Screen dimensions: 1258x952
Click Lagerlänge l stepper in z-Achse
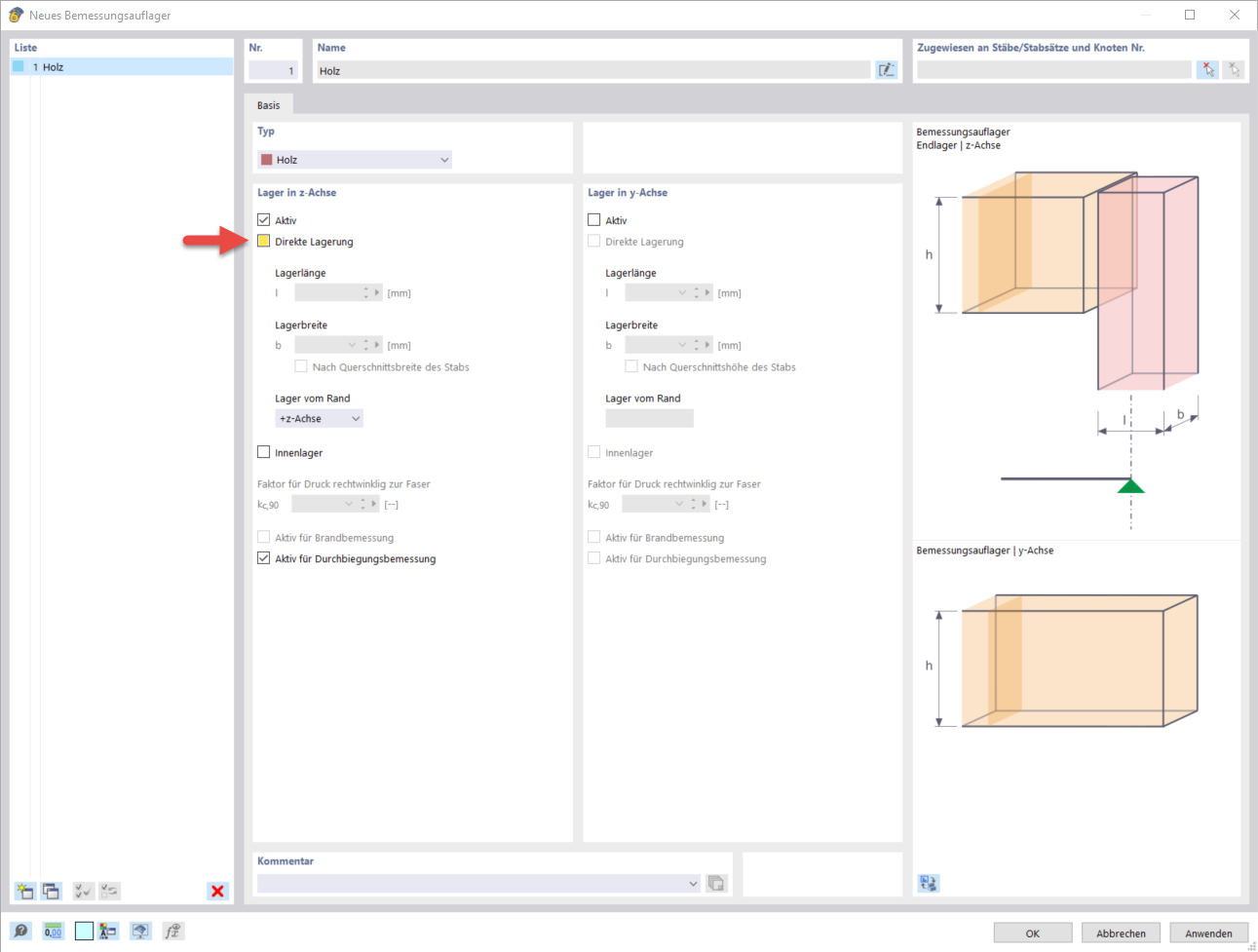point(366,292)
